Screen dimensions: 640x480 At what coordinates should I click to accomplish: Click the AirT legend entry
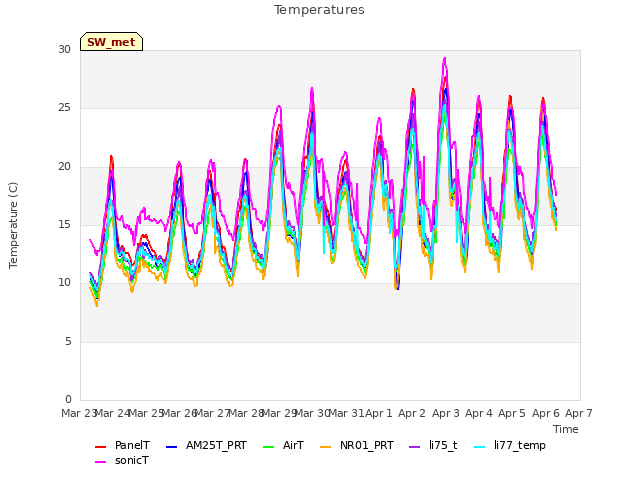tap(284, 445)
